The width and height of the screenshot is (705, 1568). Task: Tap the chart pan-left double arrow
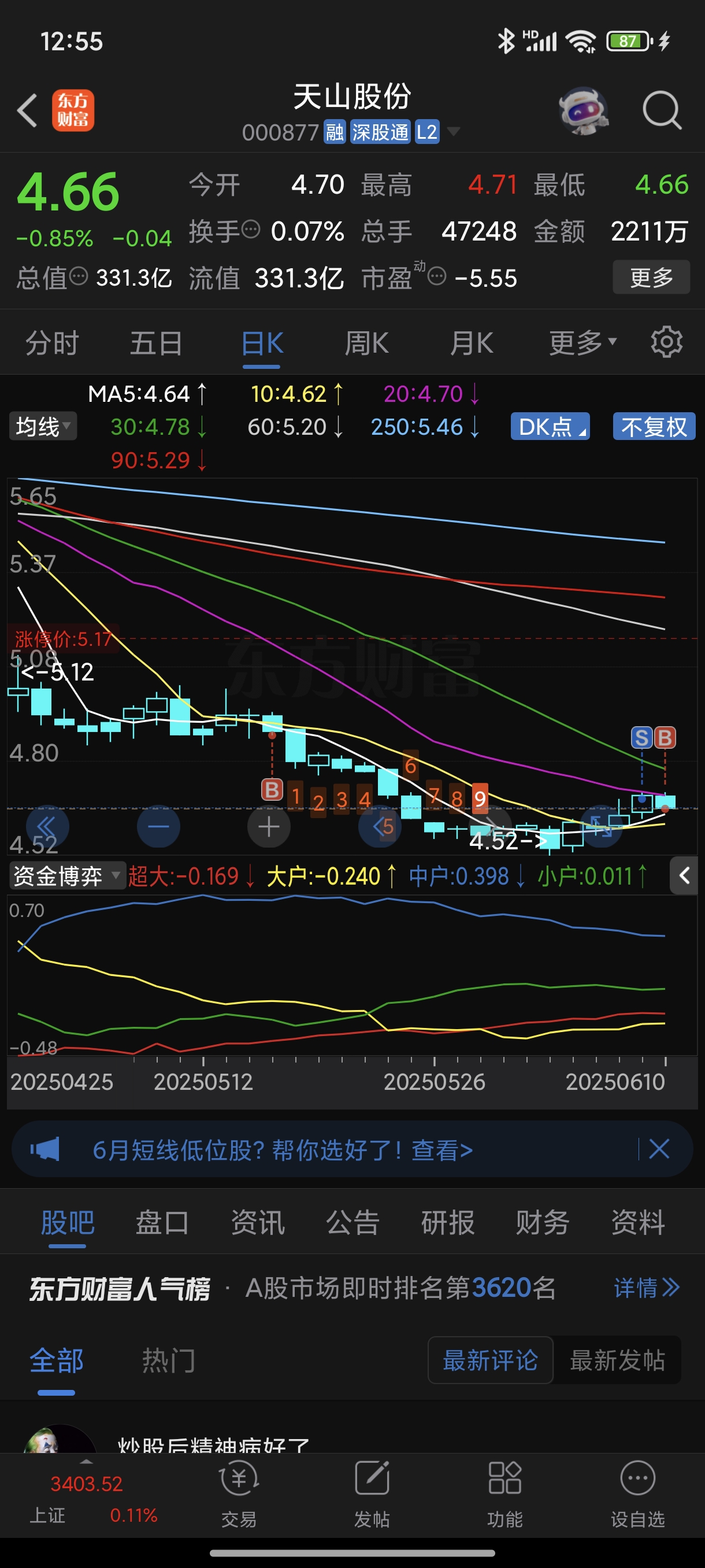pos(47,826)
